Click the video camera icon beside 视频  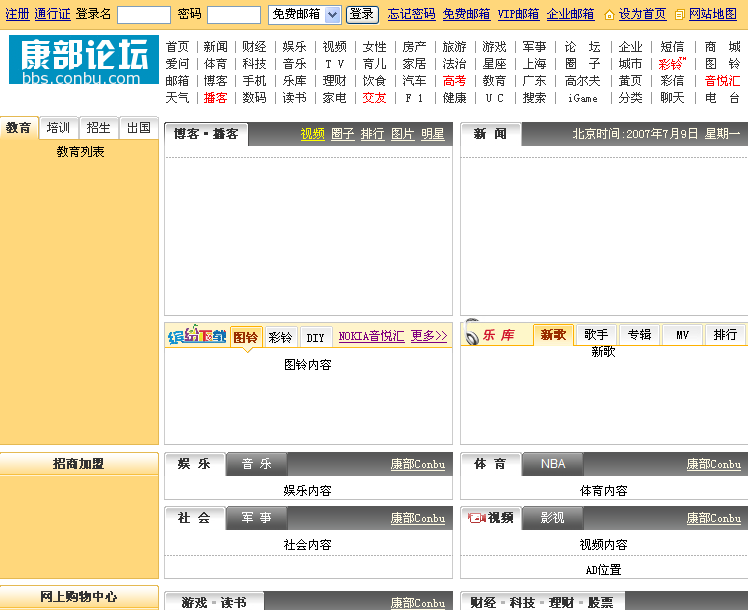coord(477,517)
